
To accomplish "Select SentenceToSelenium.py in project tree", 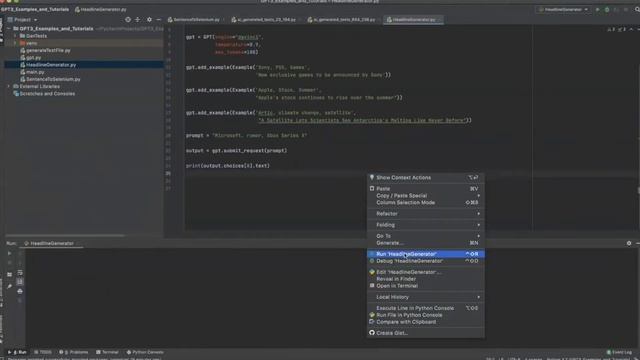I will coord(50,79).
